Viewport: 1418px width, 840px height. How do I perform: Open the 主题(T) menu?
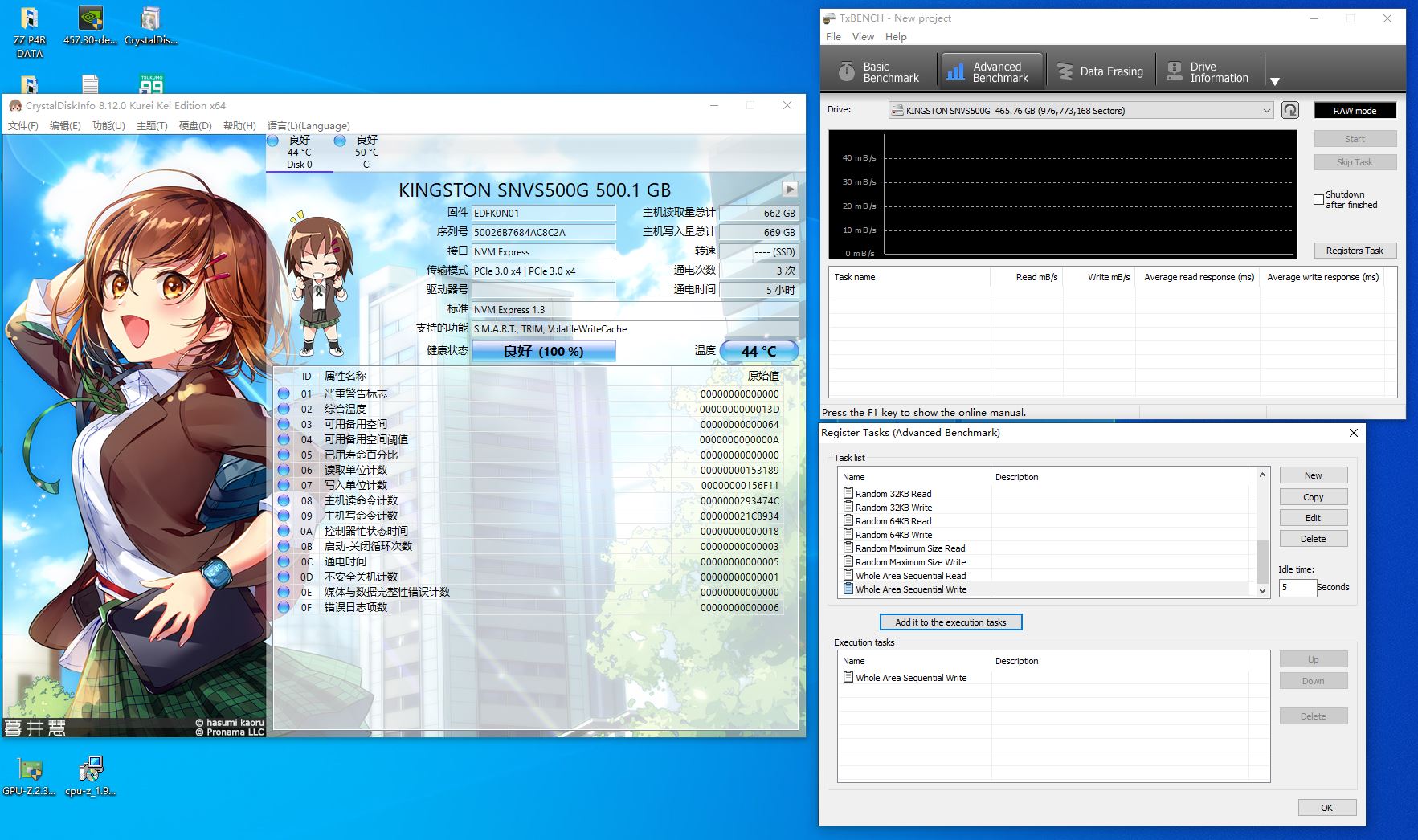coord(152,125)
